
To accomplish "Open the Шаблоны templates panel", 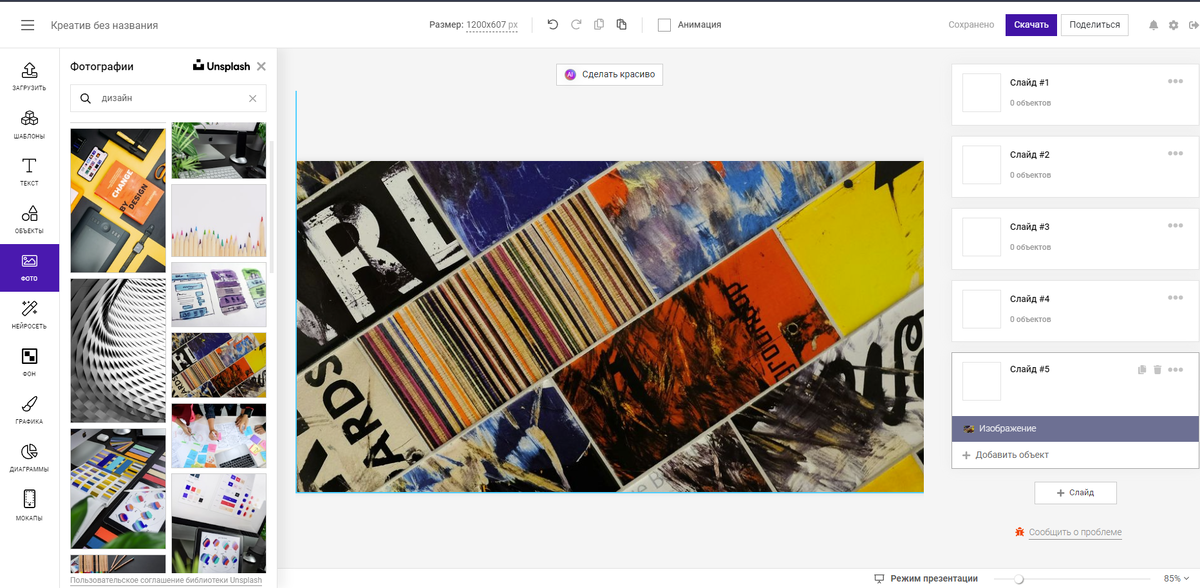I will coord(29,124).
